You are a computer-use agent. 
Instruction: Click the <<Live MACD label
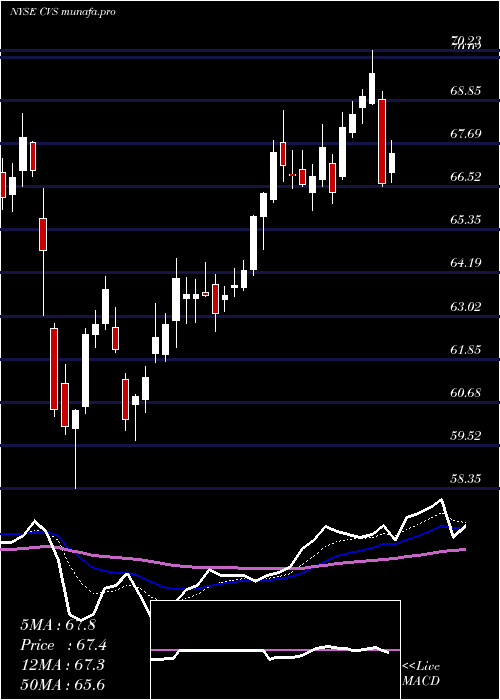click(421, 673)
